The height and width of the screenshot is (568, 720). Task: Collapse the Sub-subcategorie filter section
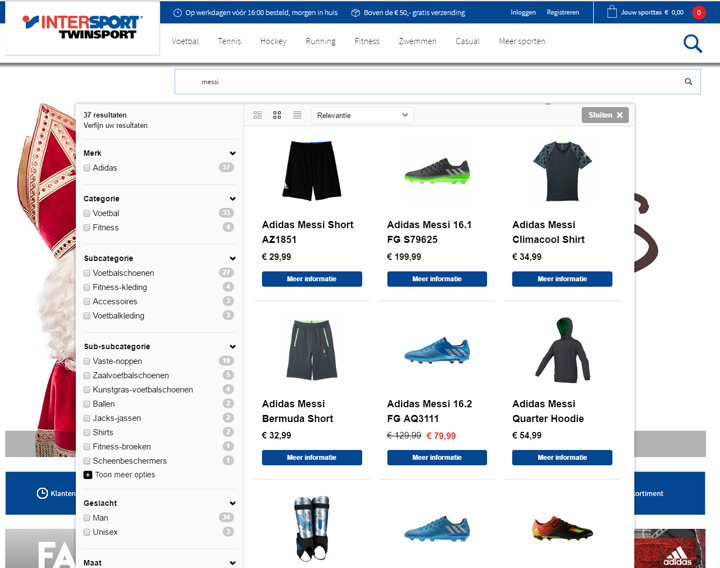coord(233,347)
